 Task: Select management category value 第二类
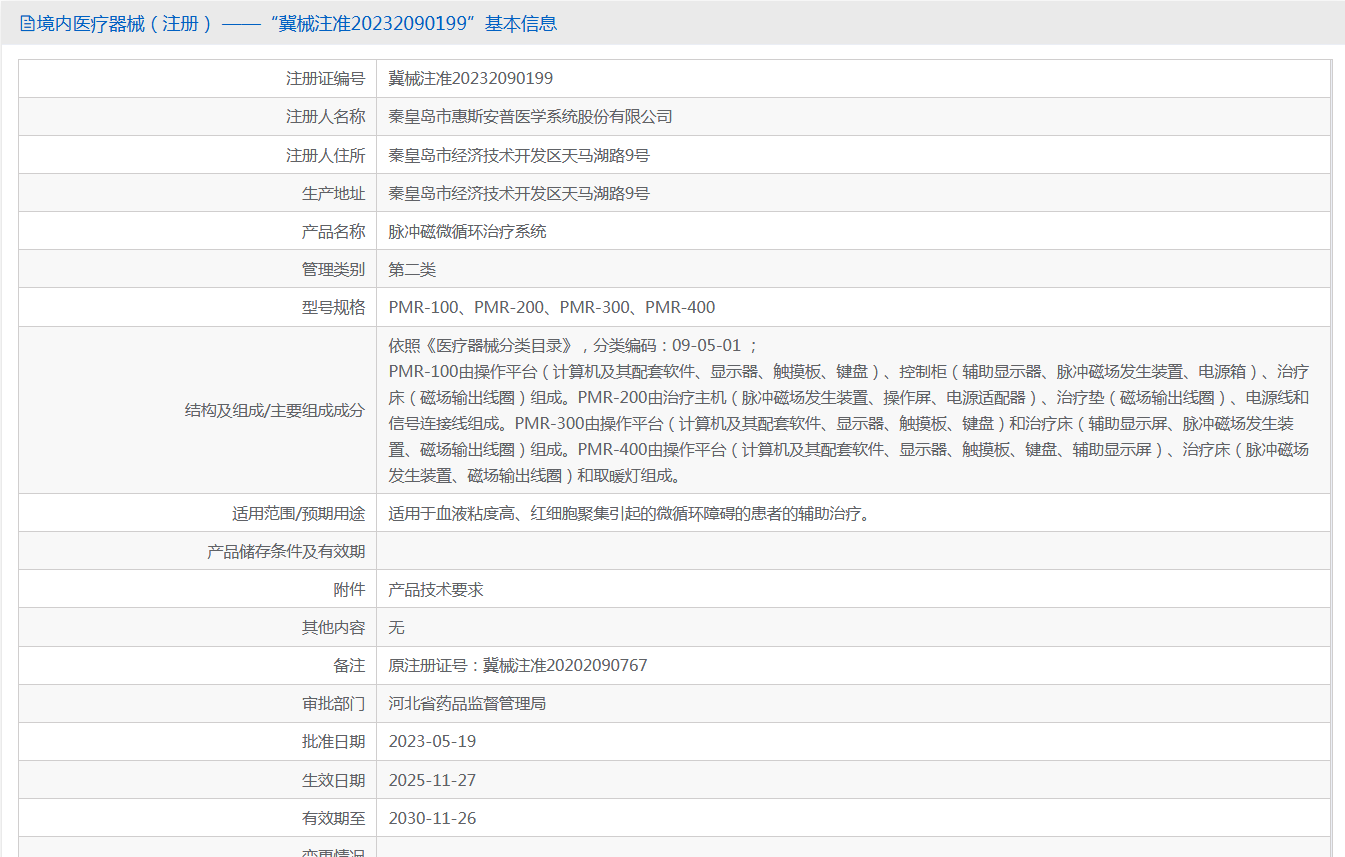(x=412, y=269)
